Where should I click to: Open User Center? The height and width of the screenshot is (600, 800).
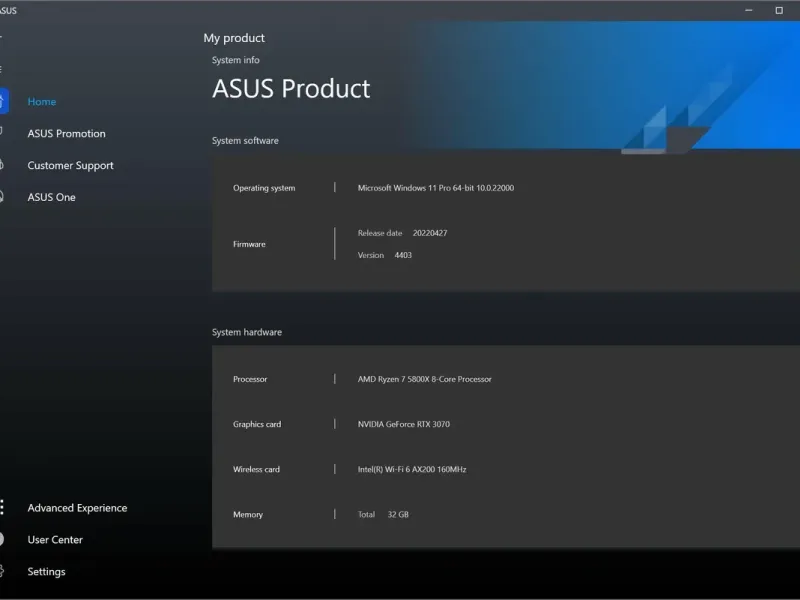click(x=55, y=539)
